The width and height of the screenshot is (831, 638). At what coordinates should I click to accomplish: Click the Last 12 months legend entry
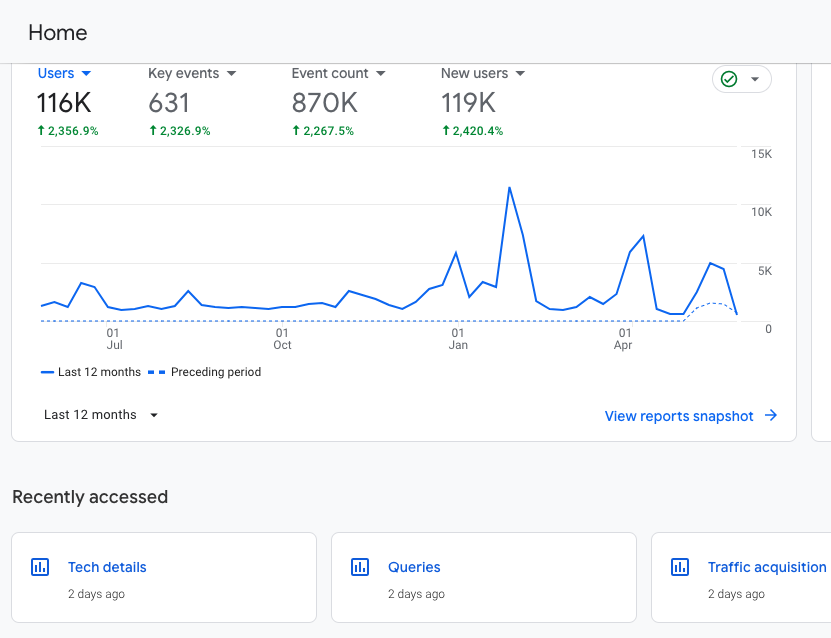tap(91, 372)
